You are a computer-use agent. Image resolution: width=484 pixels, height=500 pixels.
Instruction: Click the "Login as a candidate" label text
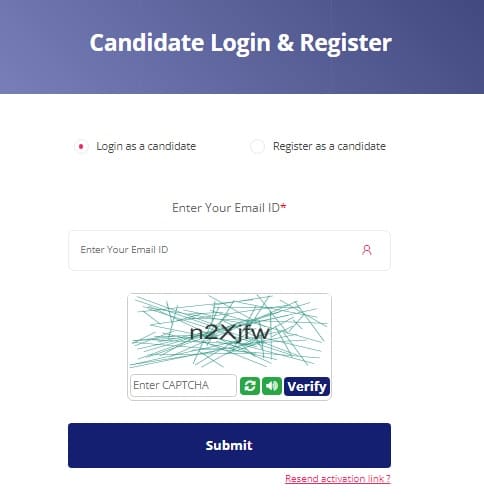pyautogui.click(x=146, y=146)
